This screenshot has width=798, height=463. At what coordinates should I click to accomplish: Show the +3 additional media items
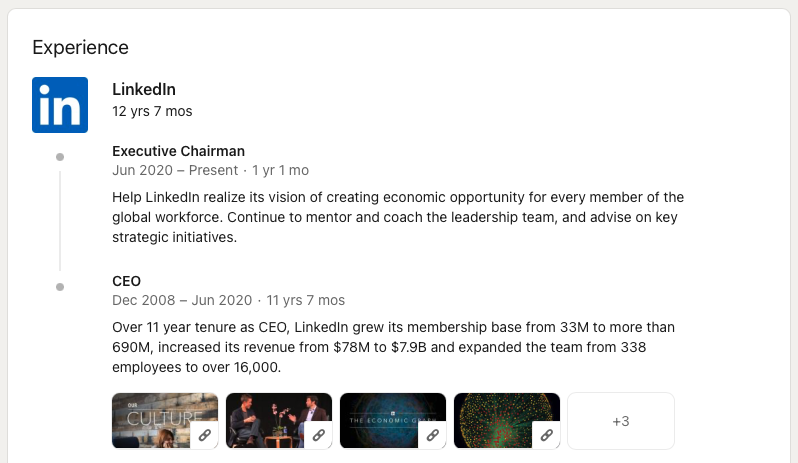(620, 421)
